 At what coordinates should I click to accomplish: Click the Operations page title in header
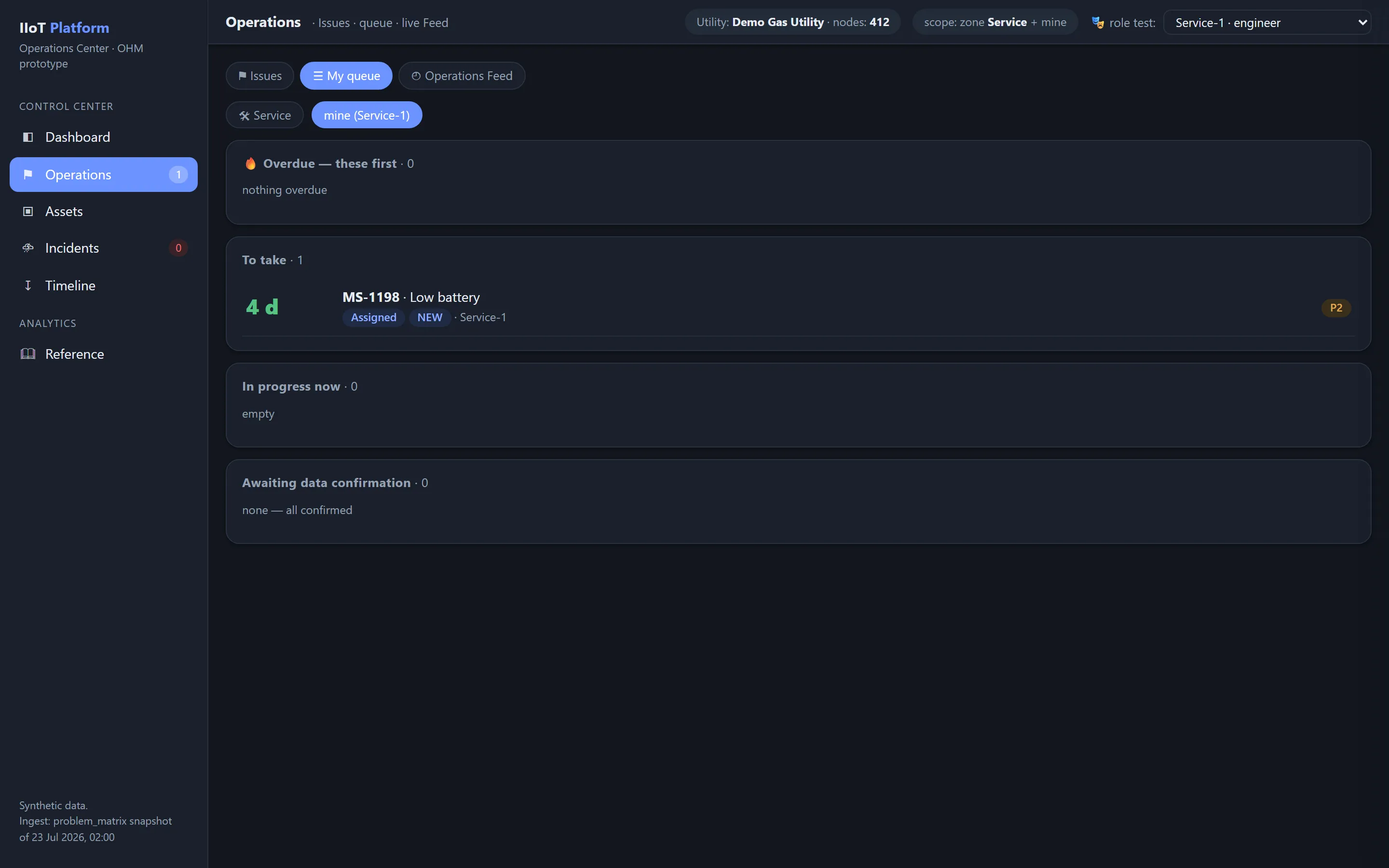click(263, 22)
